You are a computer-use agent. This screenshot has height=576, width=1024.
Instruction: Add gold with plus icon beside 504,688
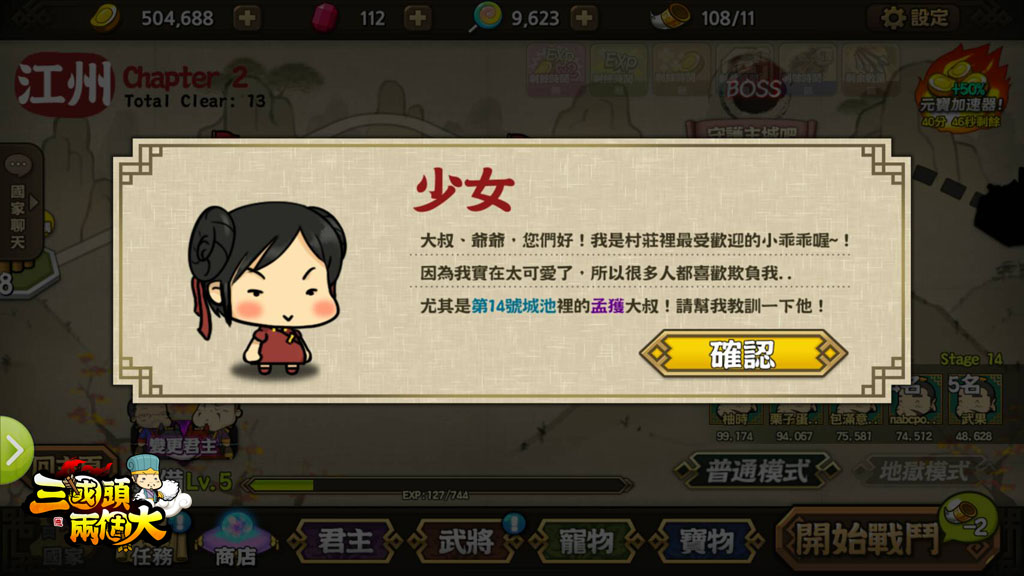point(247,18)
